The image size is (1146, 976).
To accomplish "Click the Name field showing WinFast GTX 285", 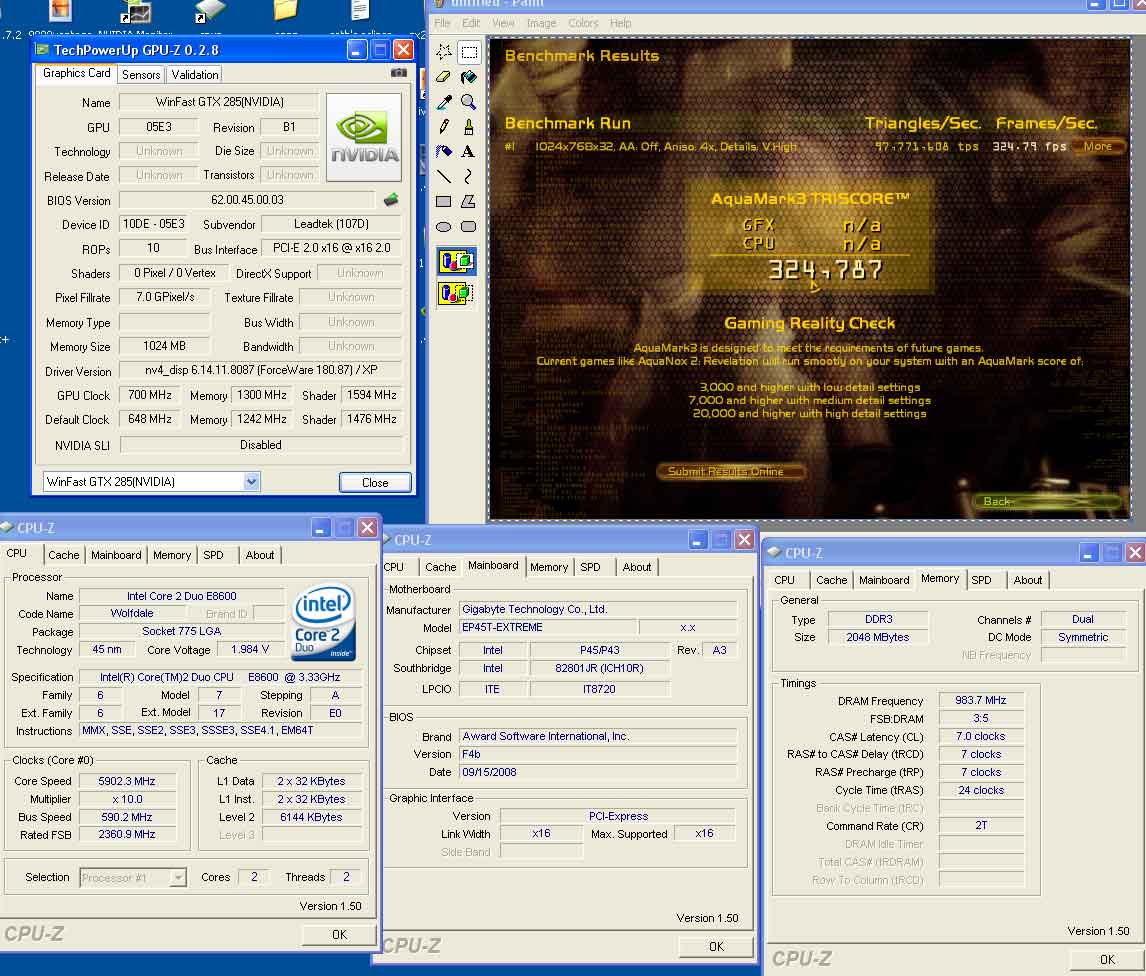I will click(219, 102).
